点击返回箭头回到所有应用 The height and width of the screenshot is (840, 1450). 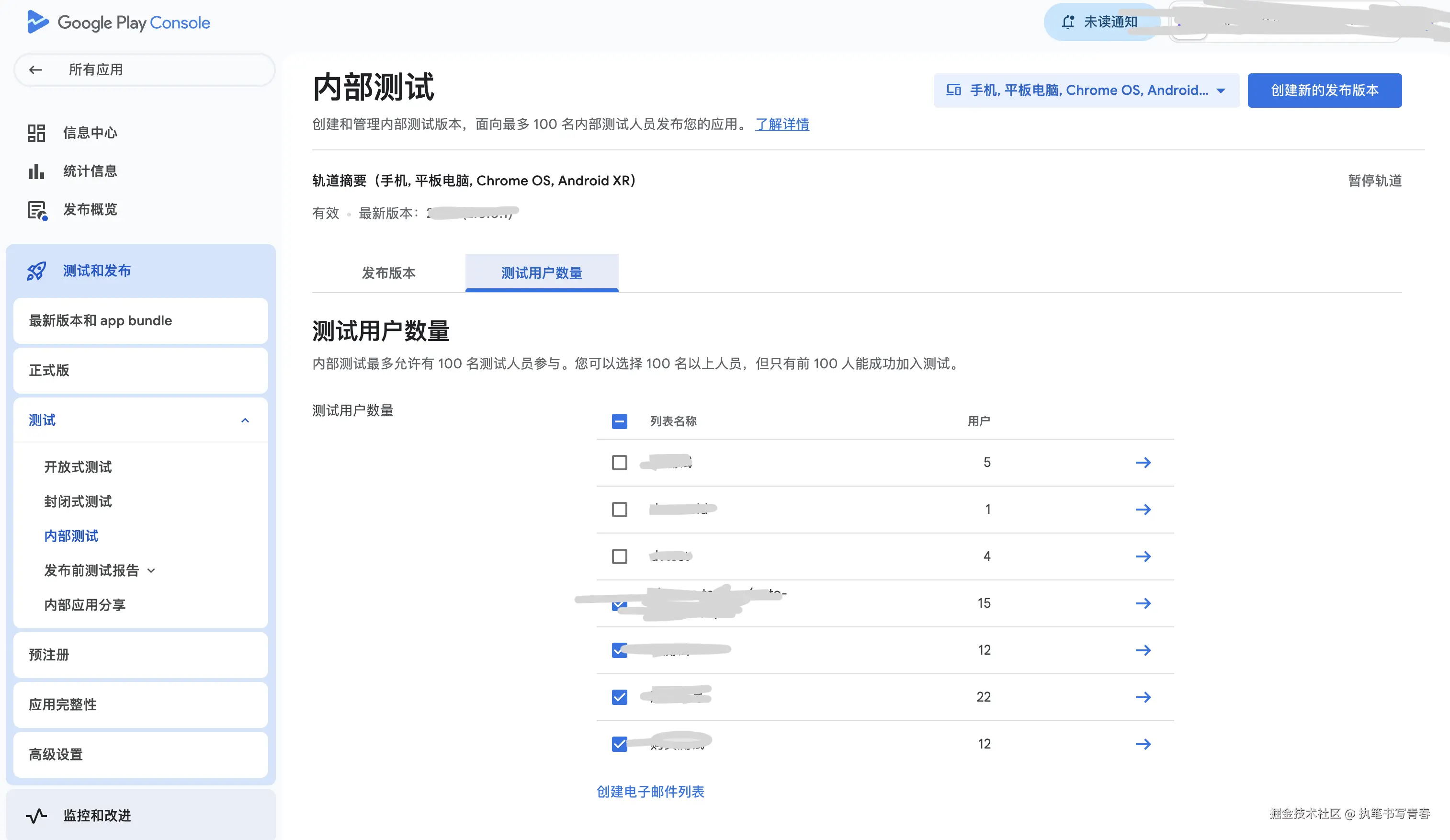pos(35,69)
